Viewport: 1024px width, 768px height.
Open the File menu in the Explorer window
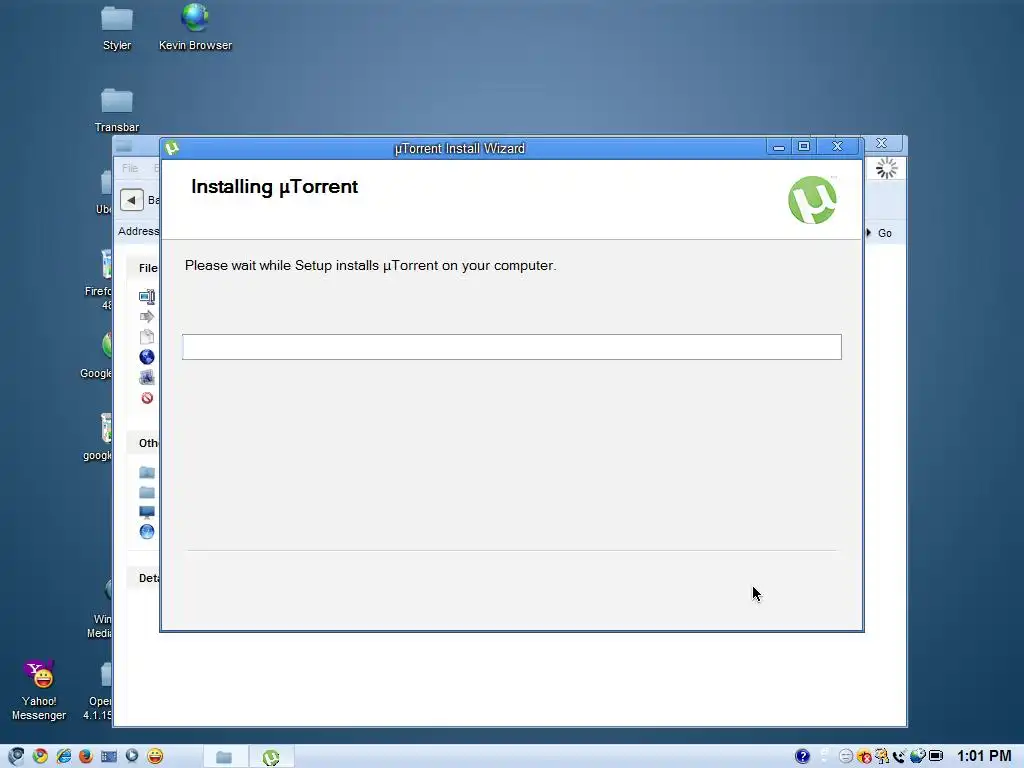point(130,168)
